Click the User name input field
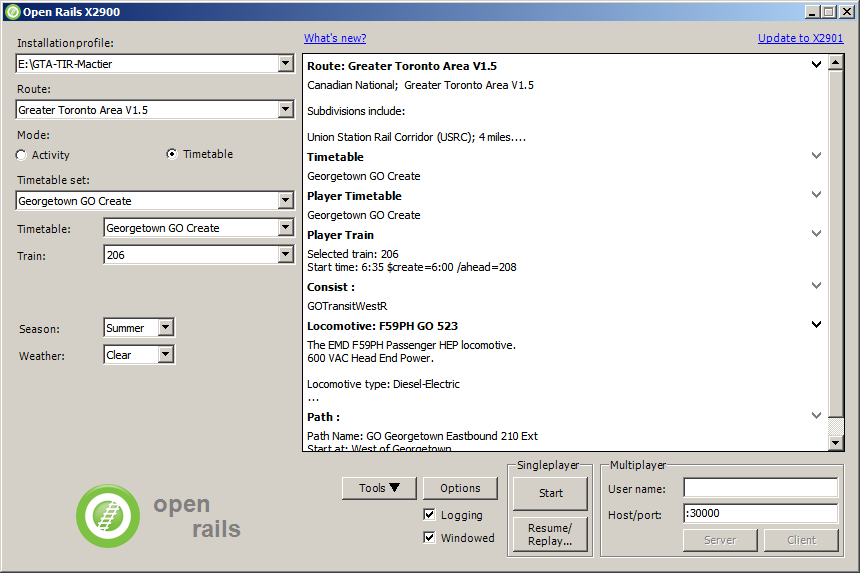This screenshot has width=860, height=573. 760,488
